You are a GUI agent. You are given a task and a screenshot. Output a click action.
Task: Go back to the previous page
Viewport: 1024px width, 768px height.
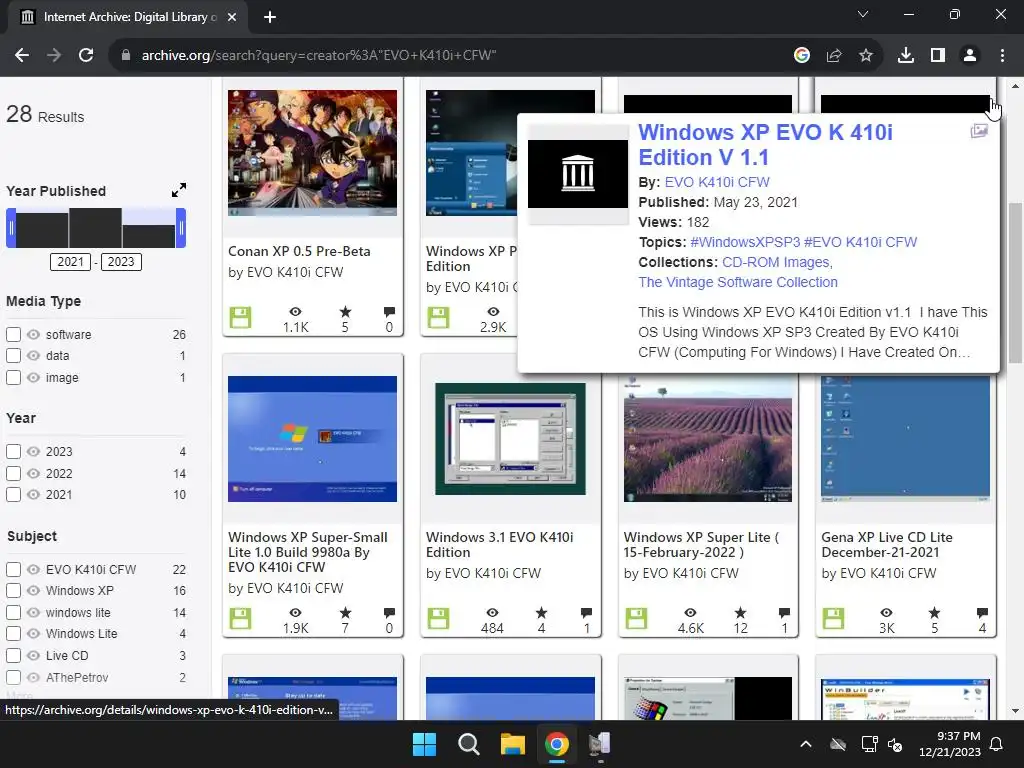pos(22,56)
